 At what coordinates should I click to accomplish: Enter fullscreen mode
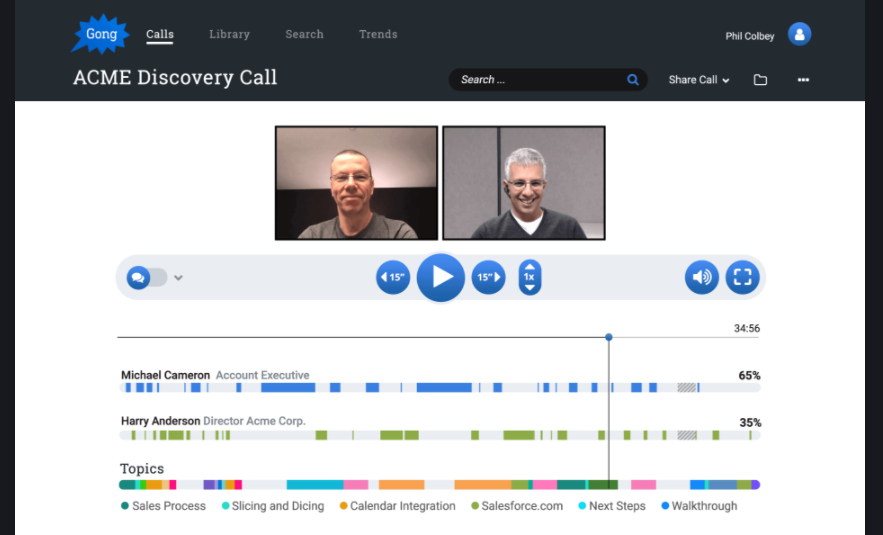743,277
